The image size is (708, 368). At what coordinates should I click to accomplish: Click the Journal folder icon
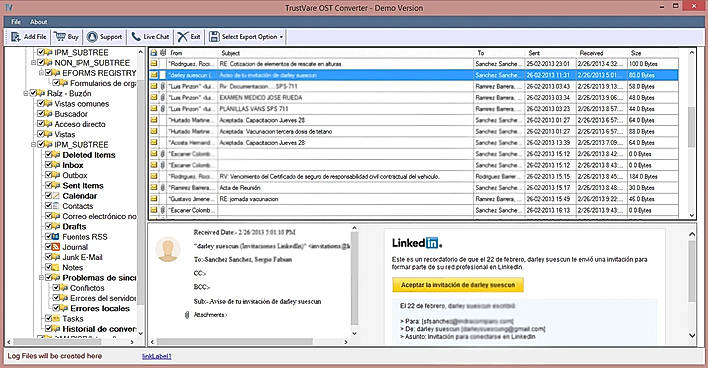[56, 247]
